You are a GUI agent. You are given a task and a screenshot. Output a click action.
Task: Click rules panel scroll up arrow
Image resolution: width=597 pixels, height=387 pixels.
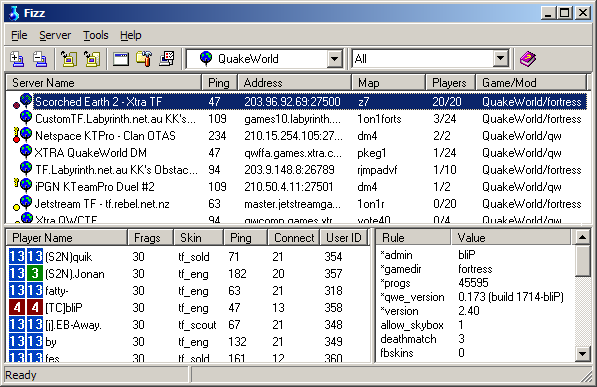click(583, 238)
